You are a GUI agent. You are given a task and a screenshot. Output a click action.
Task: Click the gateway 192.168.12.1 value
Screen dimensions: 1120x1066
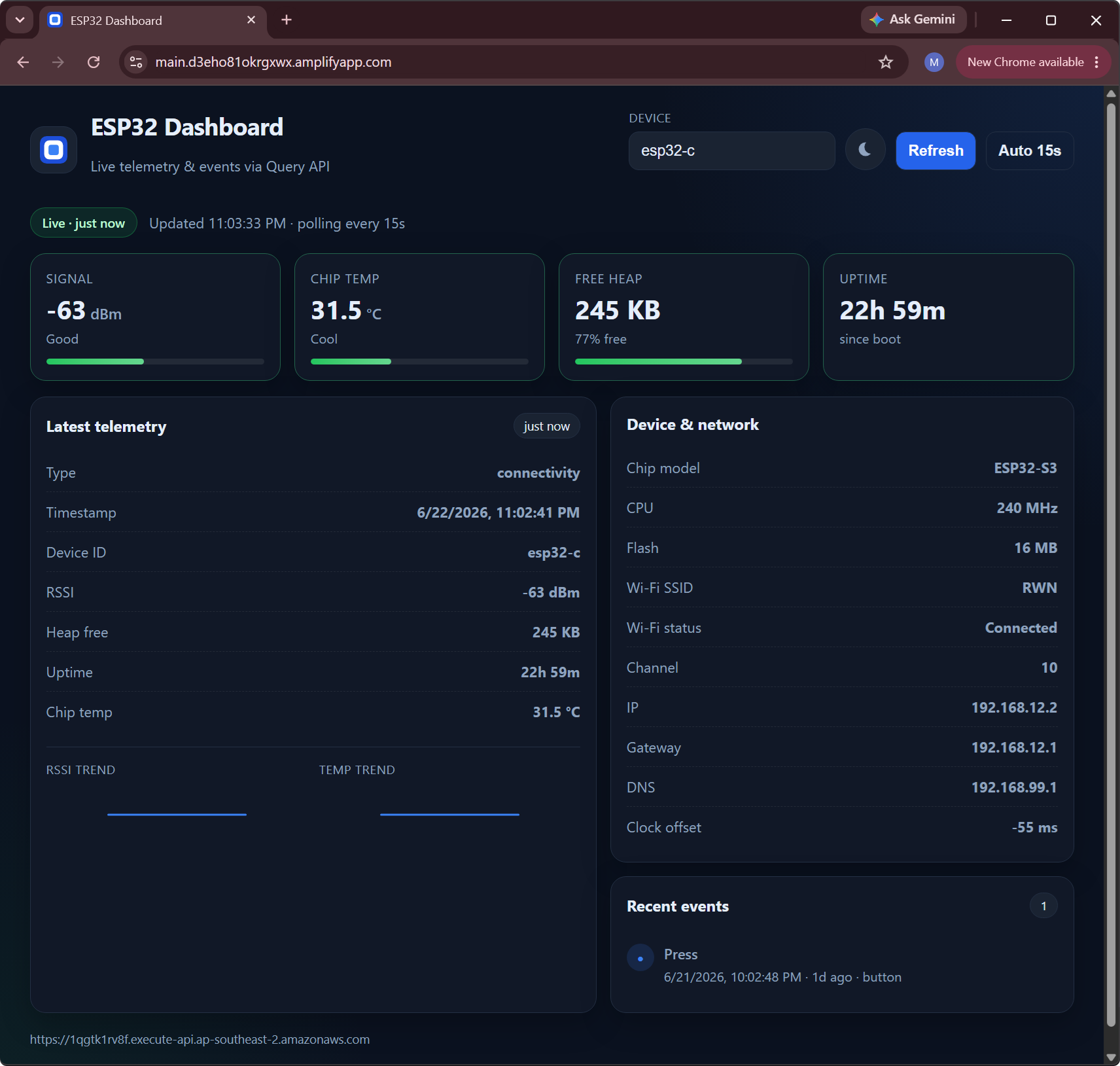pos(1014,748)
